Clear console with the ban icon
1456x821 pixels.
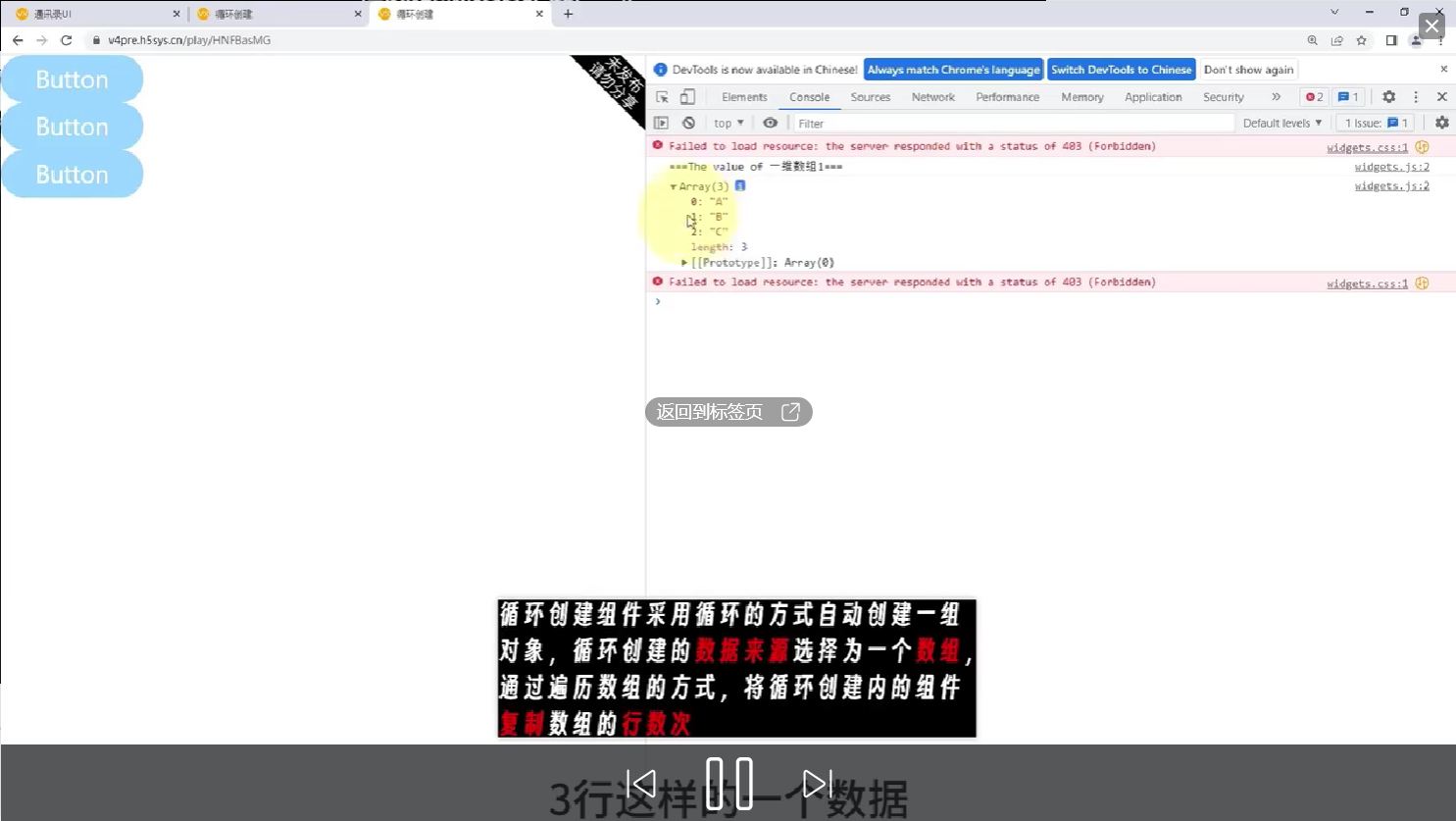[x=688, y=123]
